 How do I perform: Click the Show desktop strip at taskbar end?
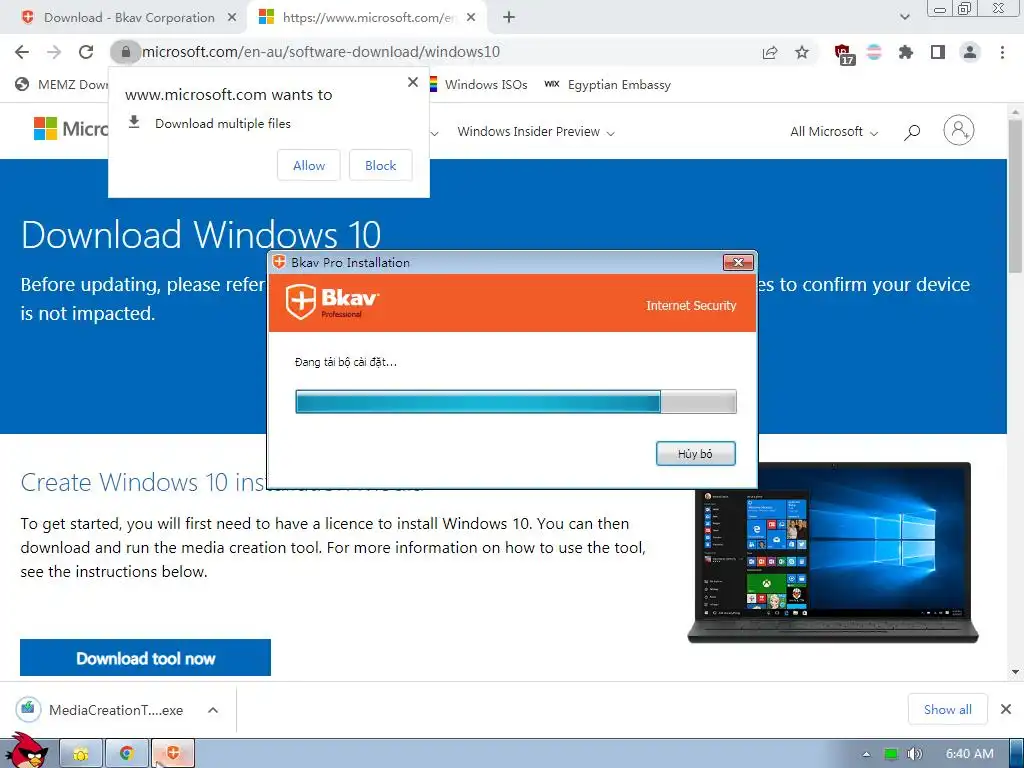click(x=1017, y=754)
